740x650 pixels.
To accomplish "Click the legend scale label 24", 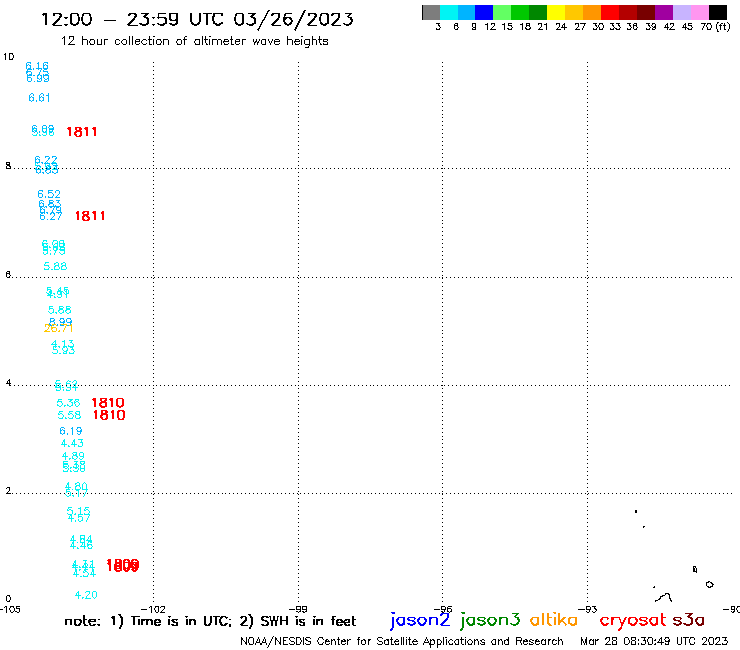I will pos(561,27).
